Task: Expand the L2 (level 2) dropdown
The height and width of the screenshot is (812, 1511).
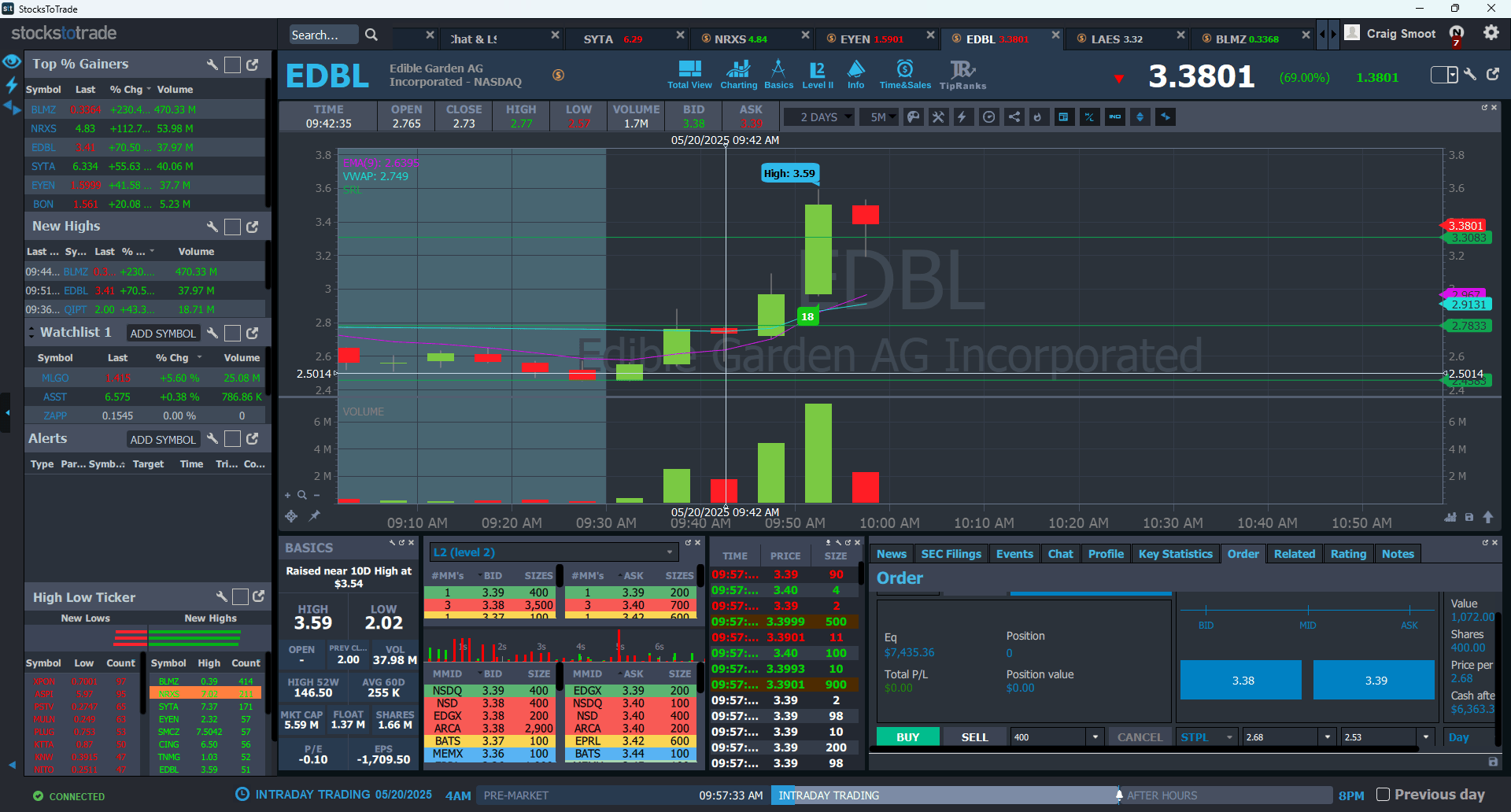Action: [x=554, y=552]
